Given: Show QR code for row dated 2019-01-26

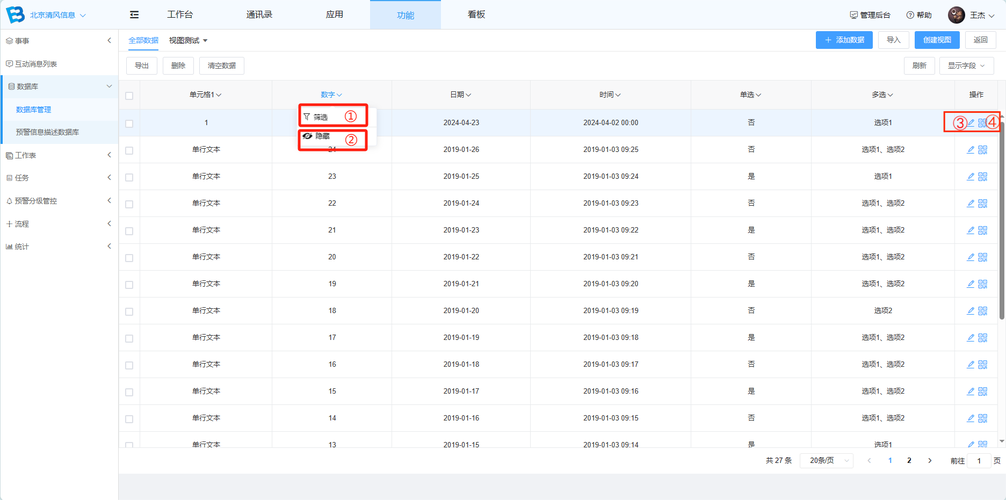Looking at the screenshot, I should coord(982,150).
